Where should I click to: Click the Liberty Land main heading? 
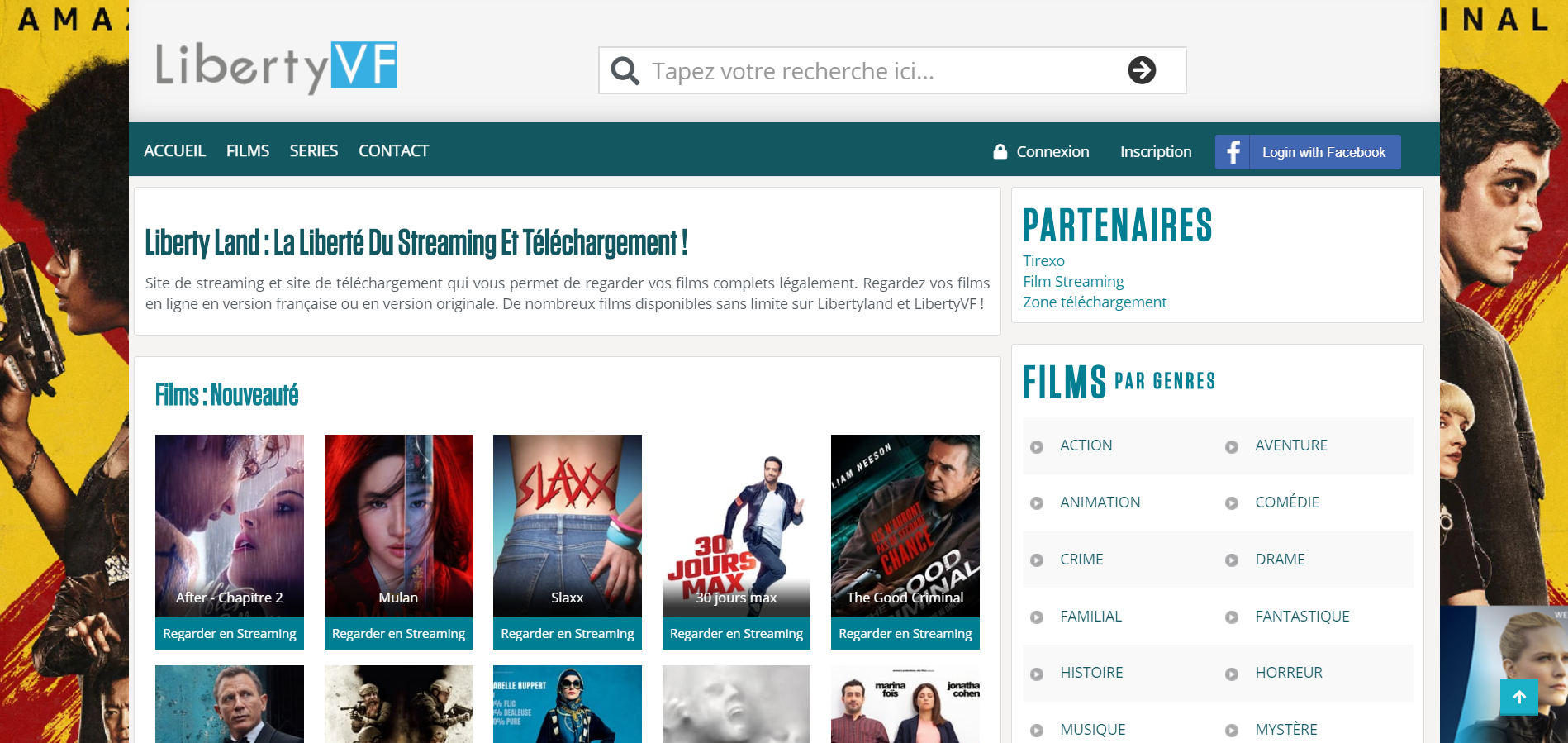click(416, 243)
